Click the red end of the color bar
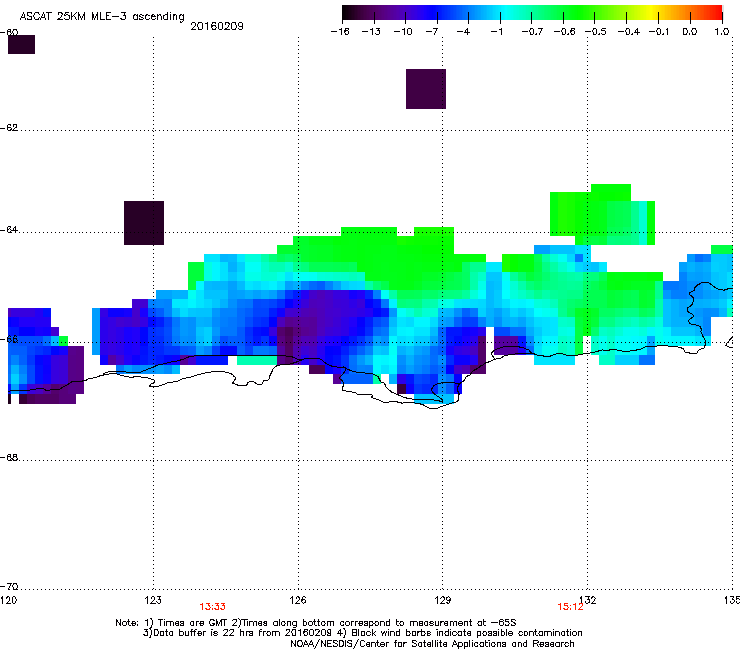This screenshot has height=650, width=740. click(x=715, y=13)
